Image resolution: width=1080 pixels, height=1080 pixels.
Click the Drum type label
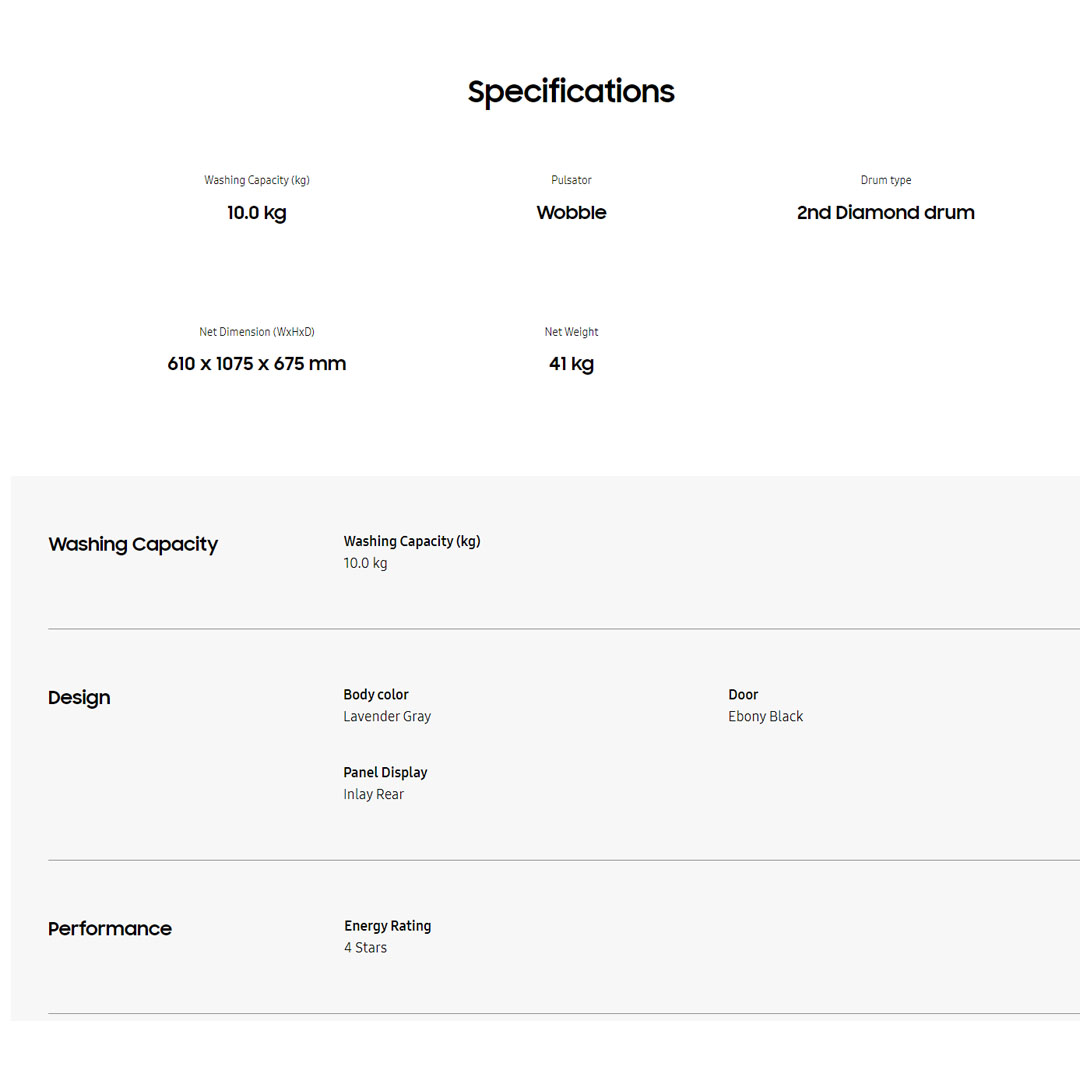[885, 180]
